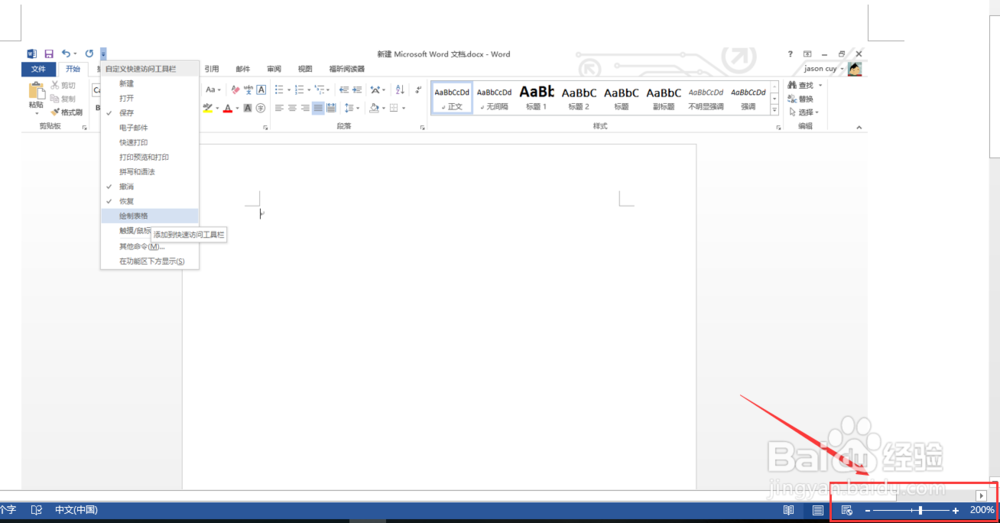Open the 文件 (File) tab

pos(38,69)
